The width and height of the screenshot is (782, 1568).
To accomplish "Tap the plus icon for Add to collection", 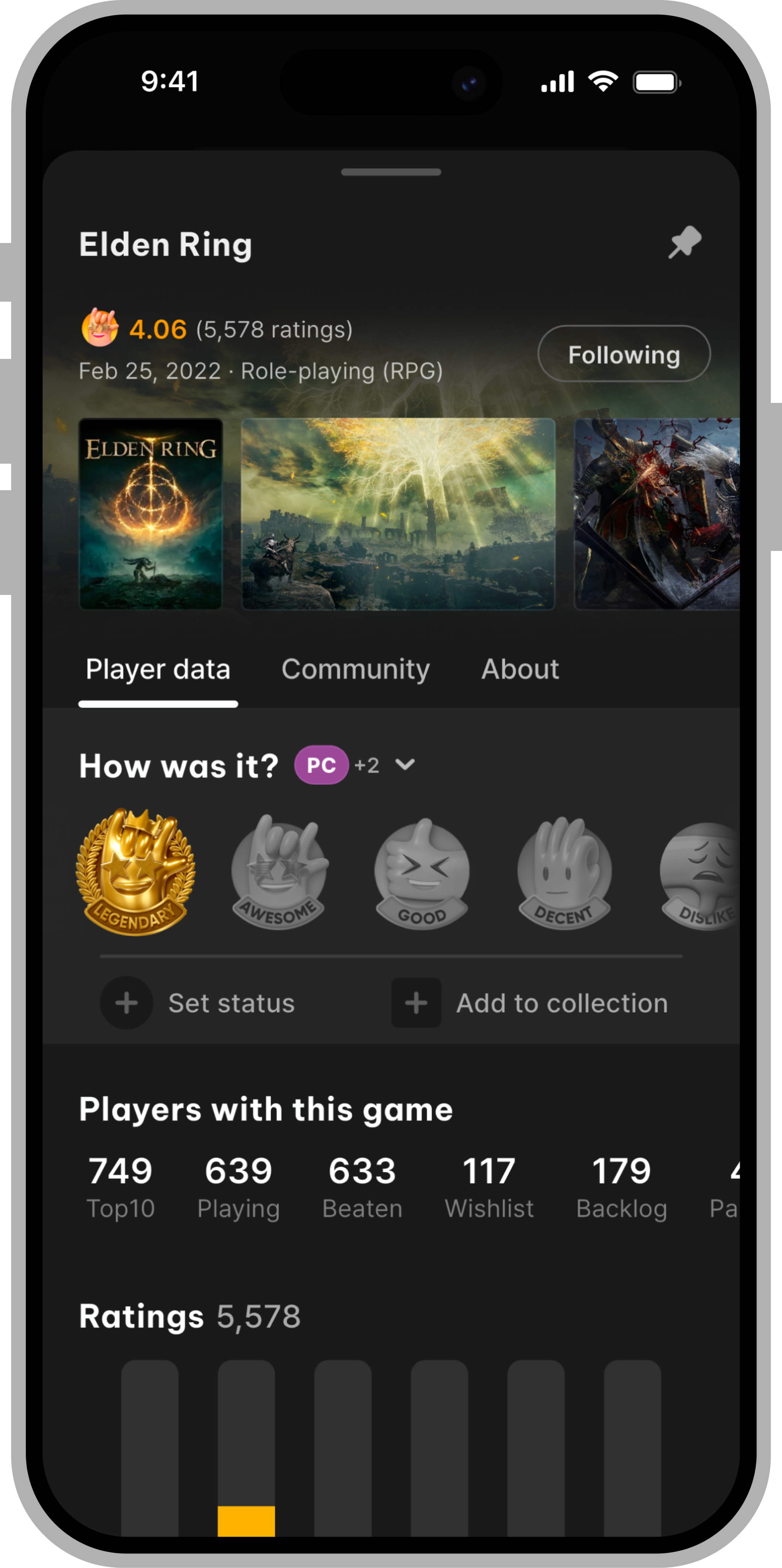I will (x=416, y=1003).
